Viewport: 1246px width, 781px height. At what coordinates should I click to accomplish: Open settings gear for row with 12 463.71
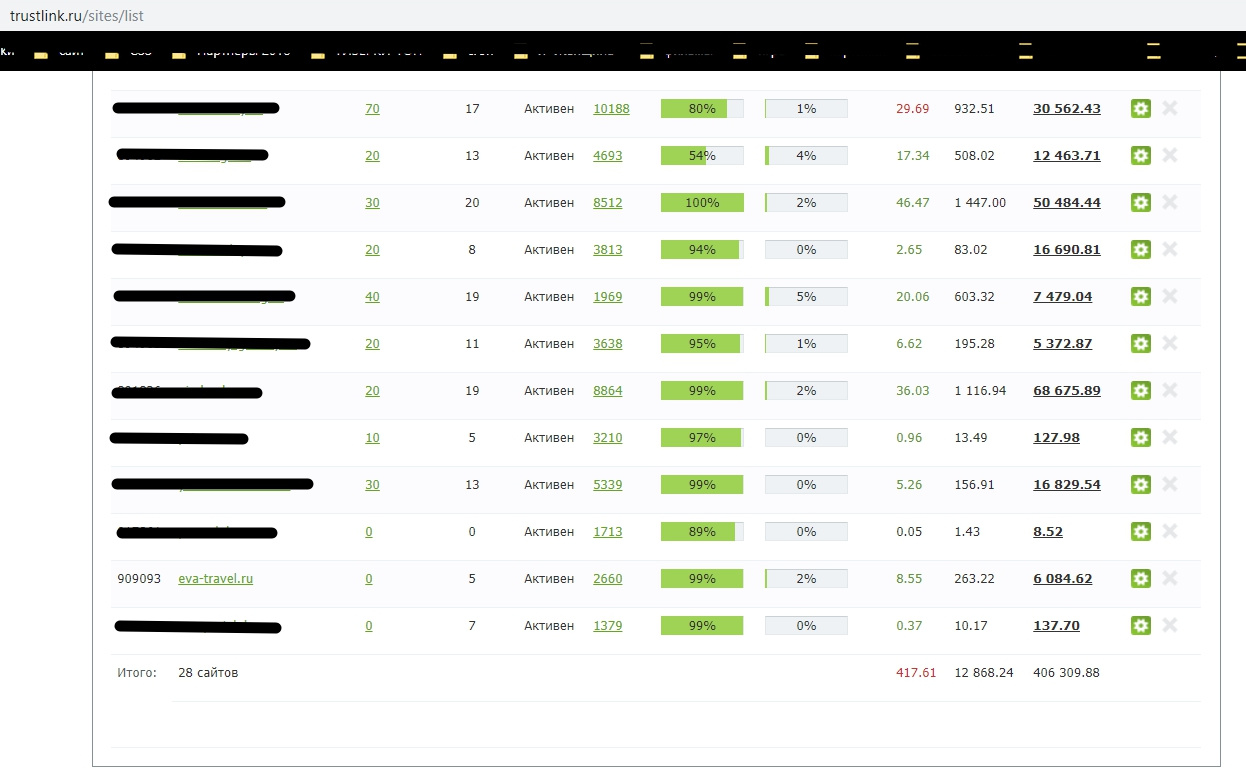(x=1141, y=156)
